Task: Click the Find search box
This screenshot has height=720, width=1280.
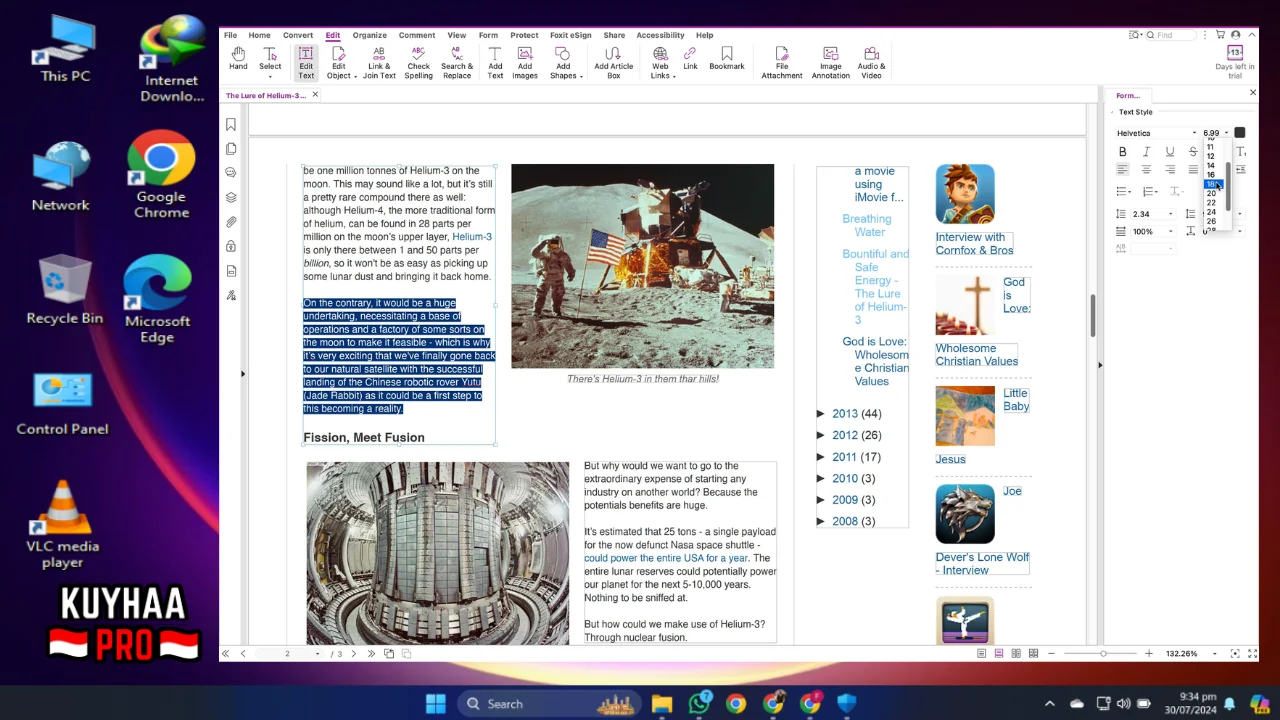Action: 1172,35
